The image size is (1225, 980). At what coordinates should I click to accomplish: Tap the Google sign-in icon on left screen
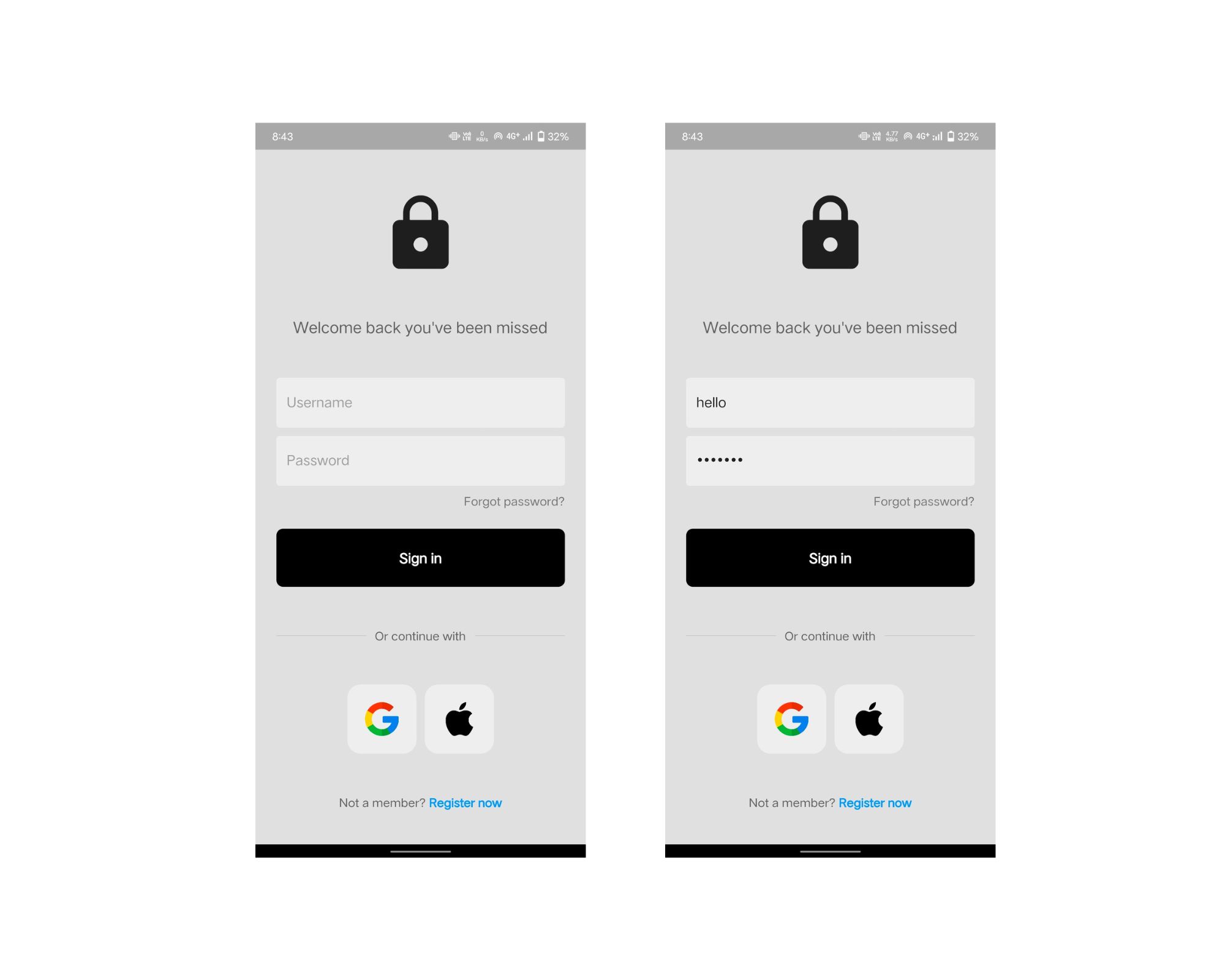click(x=382, y=718)
